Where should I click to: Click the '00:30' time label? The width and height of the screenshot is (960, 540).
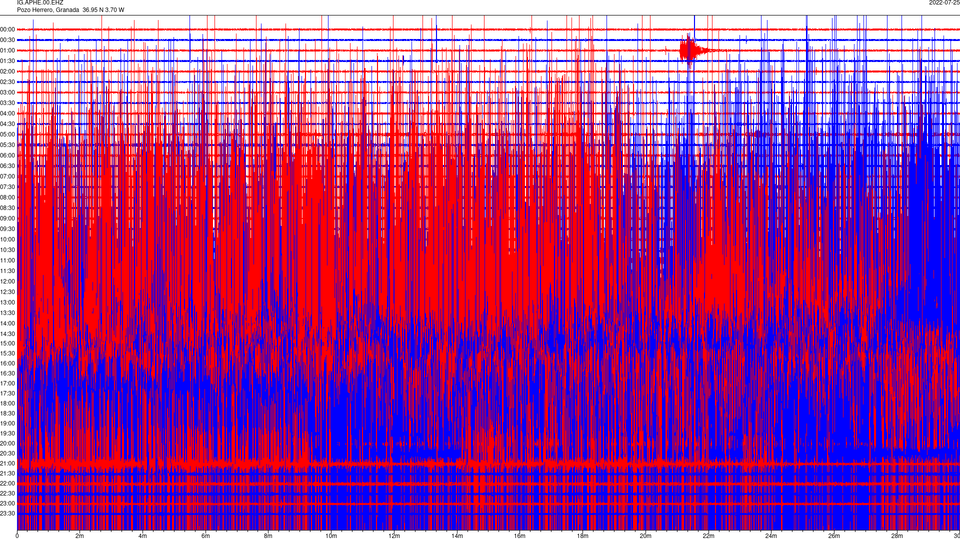tap(7, 40)
